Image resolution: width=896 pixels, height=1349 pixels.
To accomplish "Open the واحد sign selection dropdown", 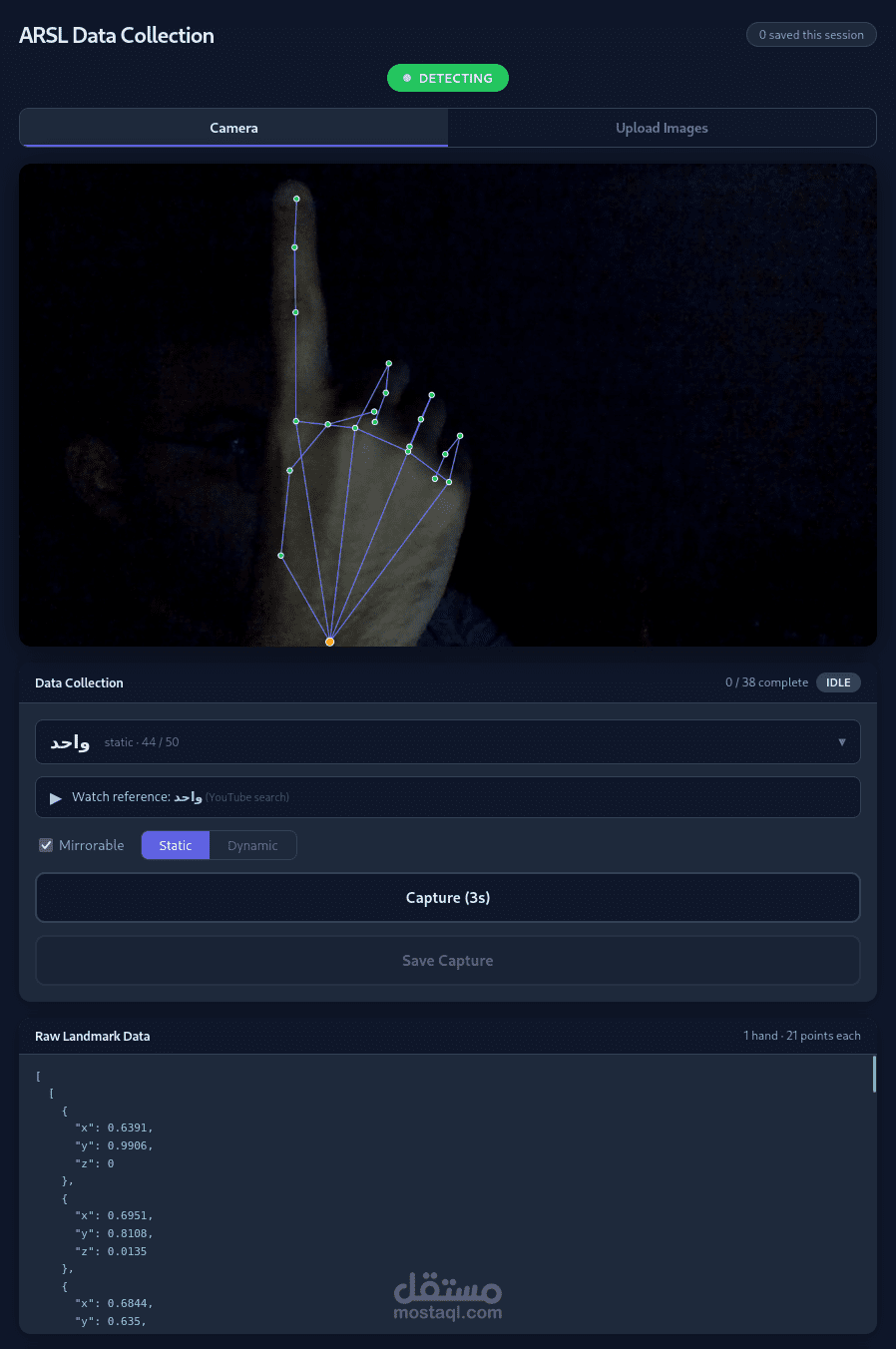I will (448, 742).
